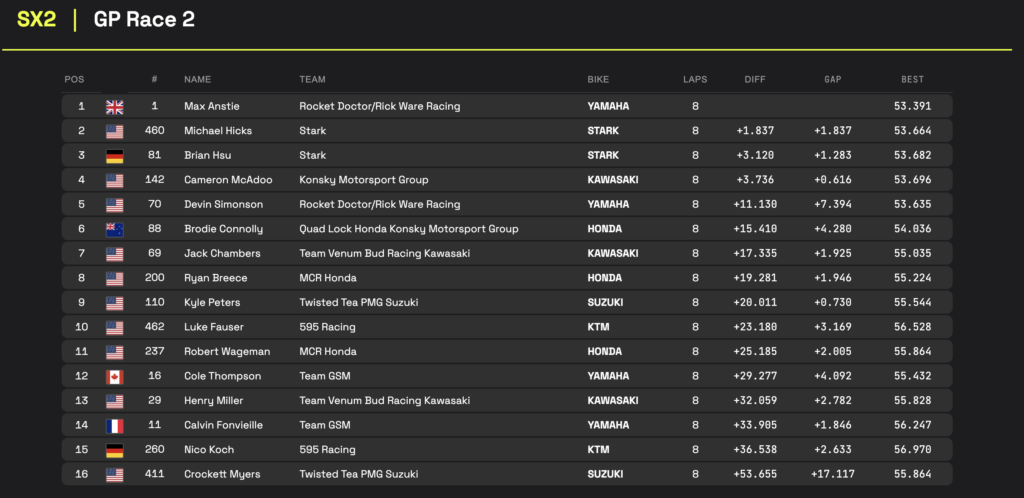Click the GP Race 2 title
The image size is (1024, 498).
pyautogui.click(x=144, y=20)
